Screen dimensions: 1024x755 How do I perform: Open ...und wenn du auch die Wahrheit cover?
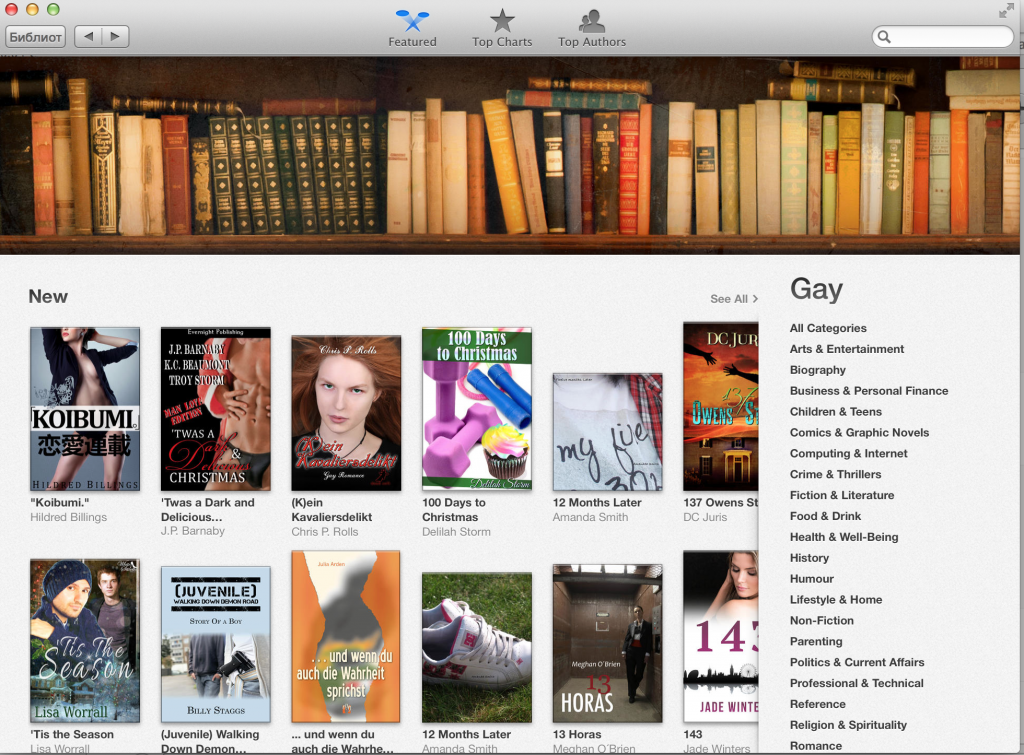tap(346, 637)
